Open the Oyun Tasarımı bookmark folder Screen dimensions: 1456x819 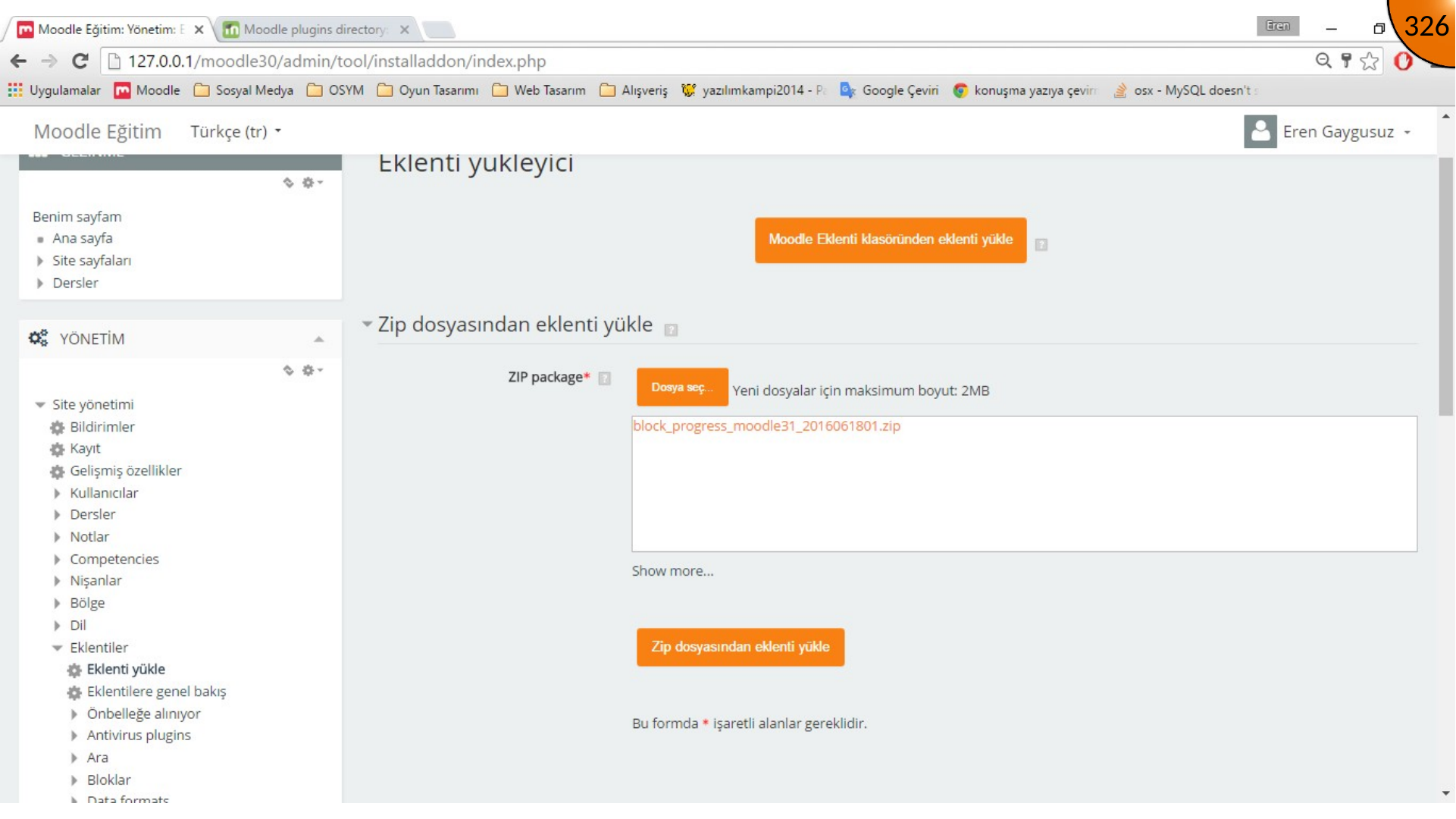[x=427, y=90]
